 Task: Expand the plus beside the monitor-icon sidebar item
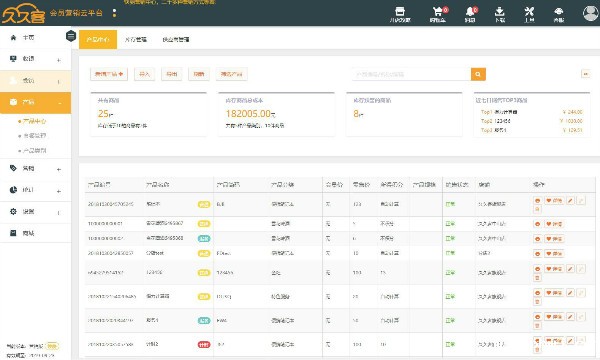tap(59, 60)
